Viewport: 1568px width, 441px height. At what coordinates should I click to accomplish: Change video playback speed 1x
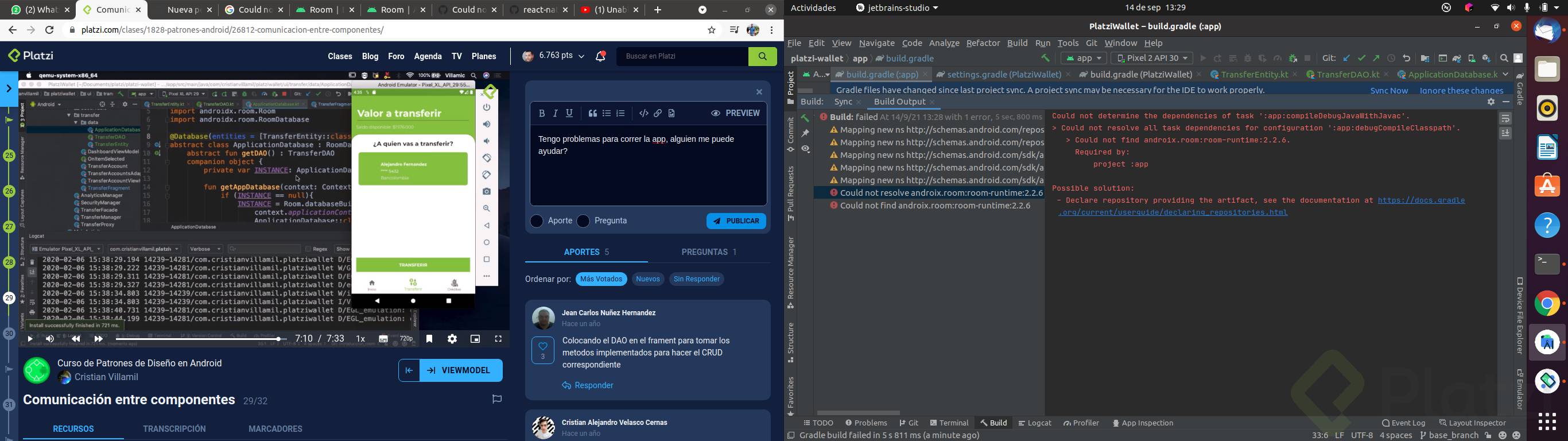[x=361, y=339]
